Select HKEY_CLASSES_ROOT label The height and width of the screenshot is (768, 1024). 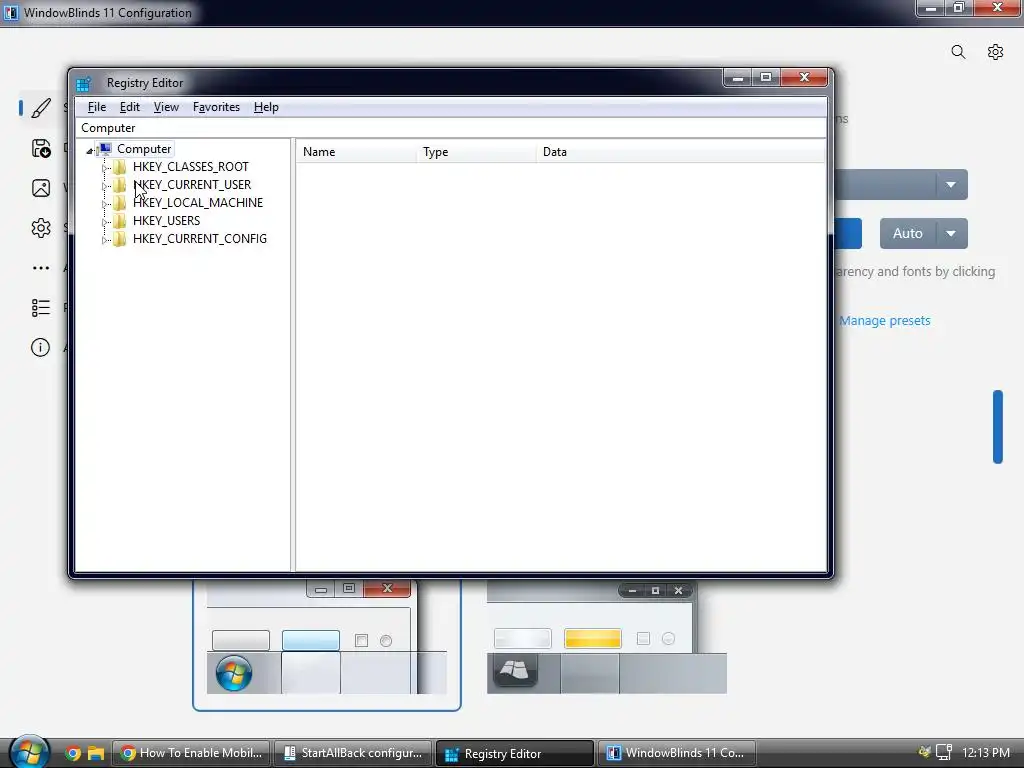pos(191,167)
